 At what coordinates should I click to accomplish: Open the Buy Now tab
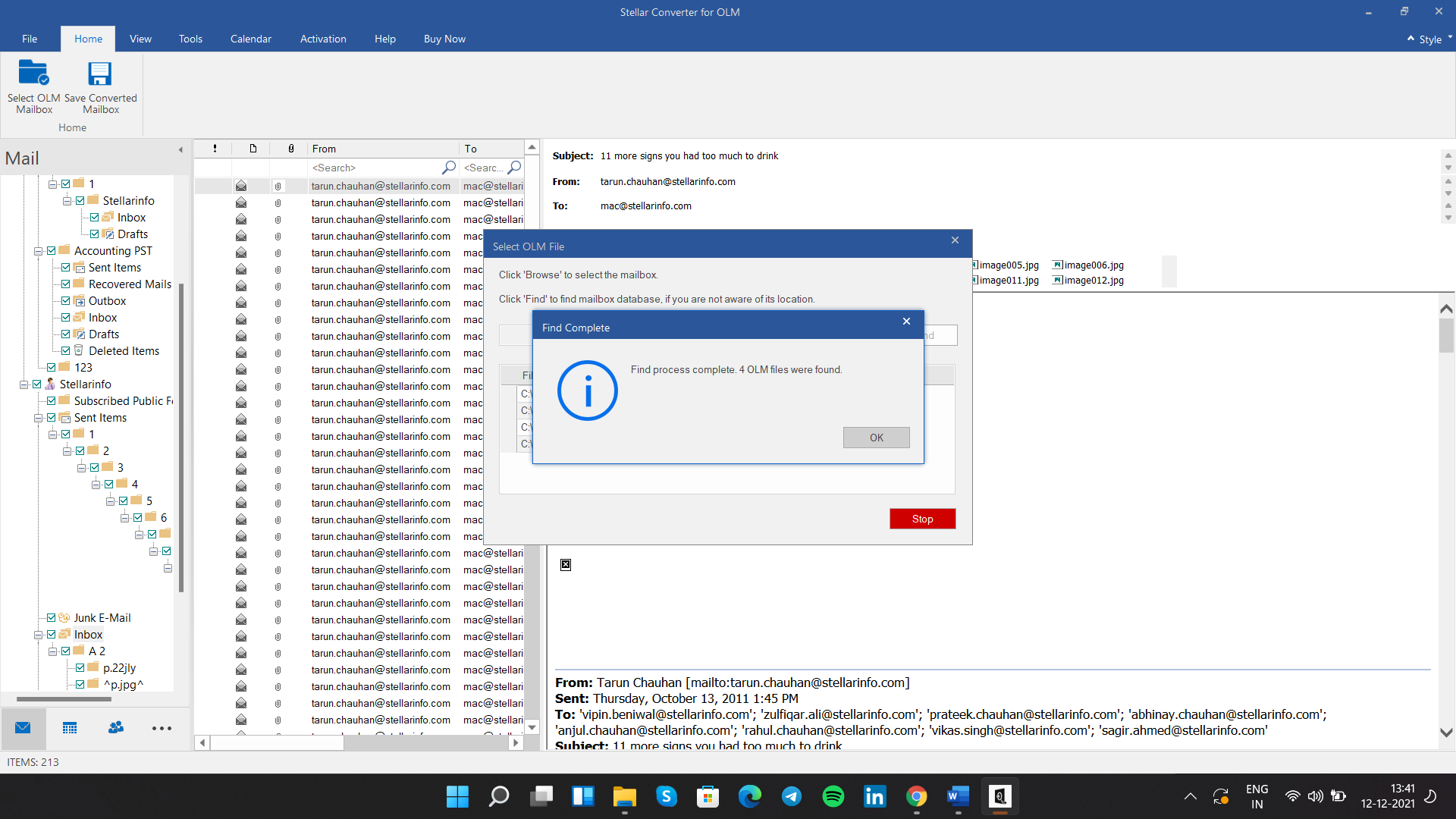(x=444, y=39)
